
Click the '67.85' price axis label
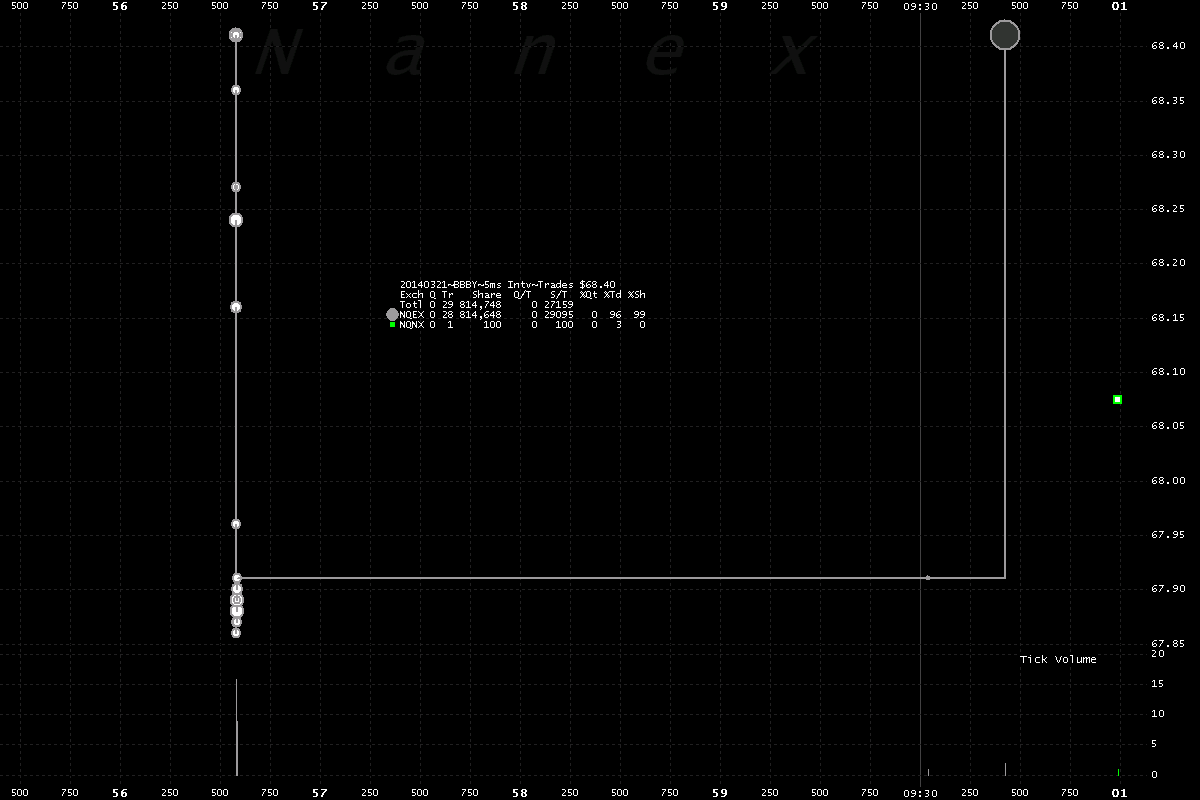pos(1168,644)
